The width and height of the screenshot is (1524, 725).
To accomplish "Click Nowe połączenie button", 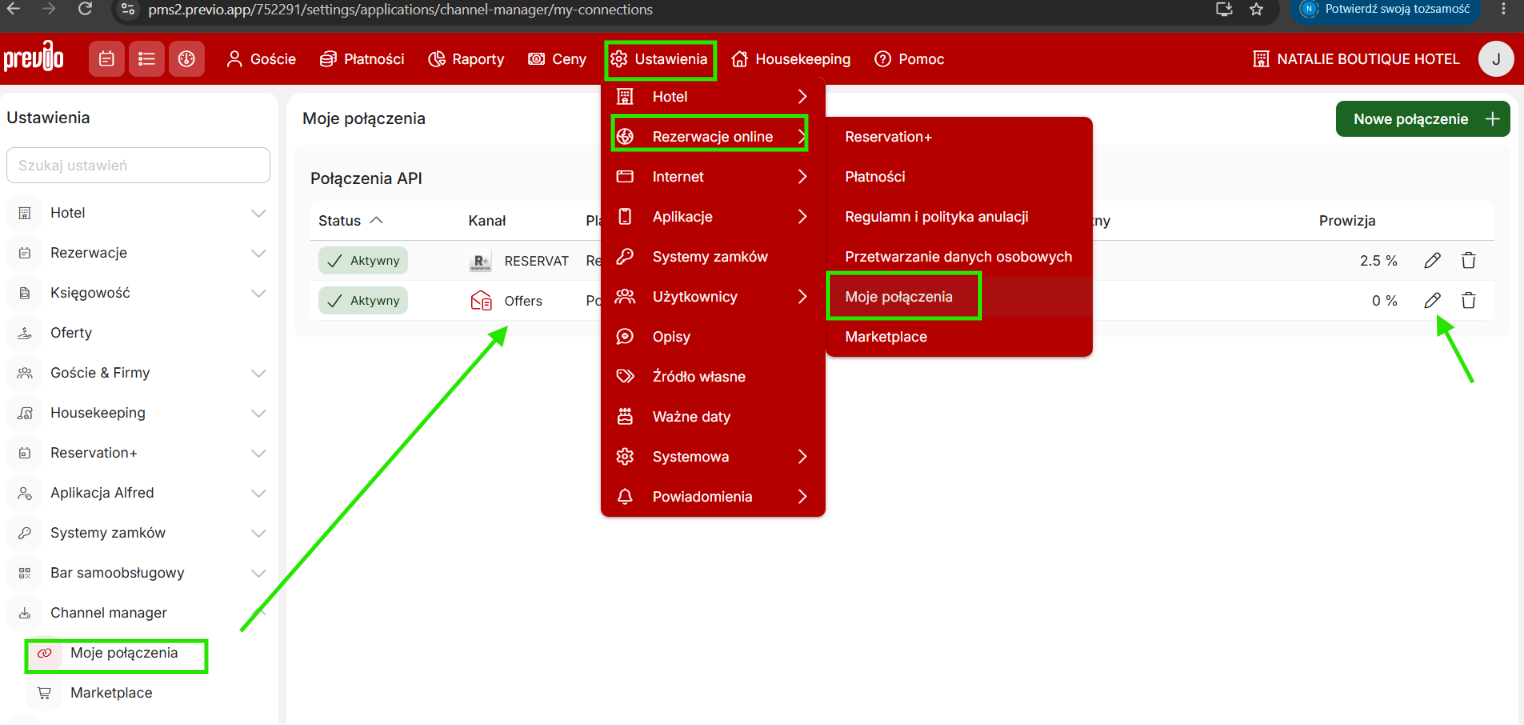I will (1423, 119).
